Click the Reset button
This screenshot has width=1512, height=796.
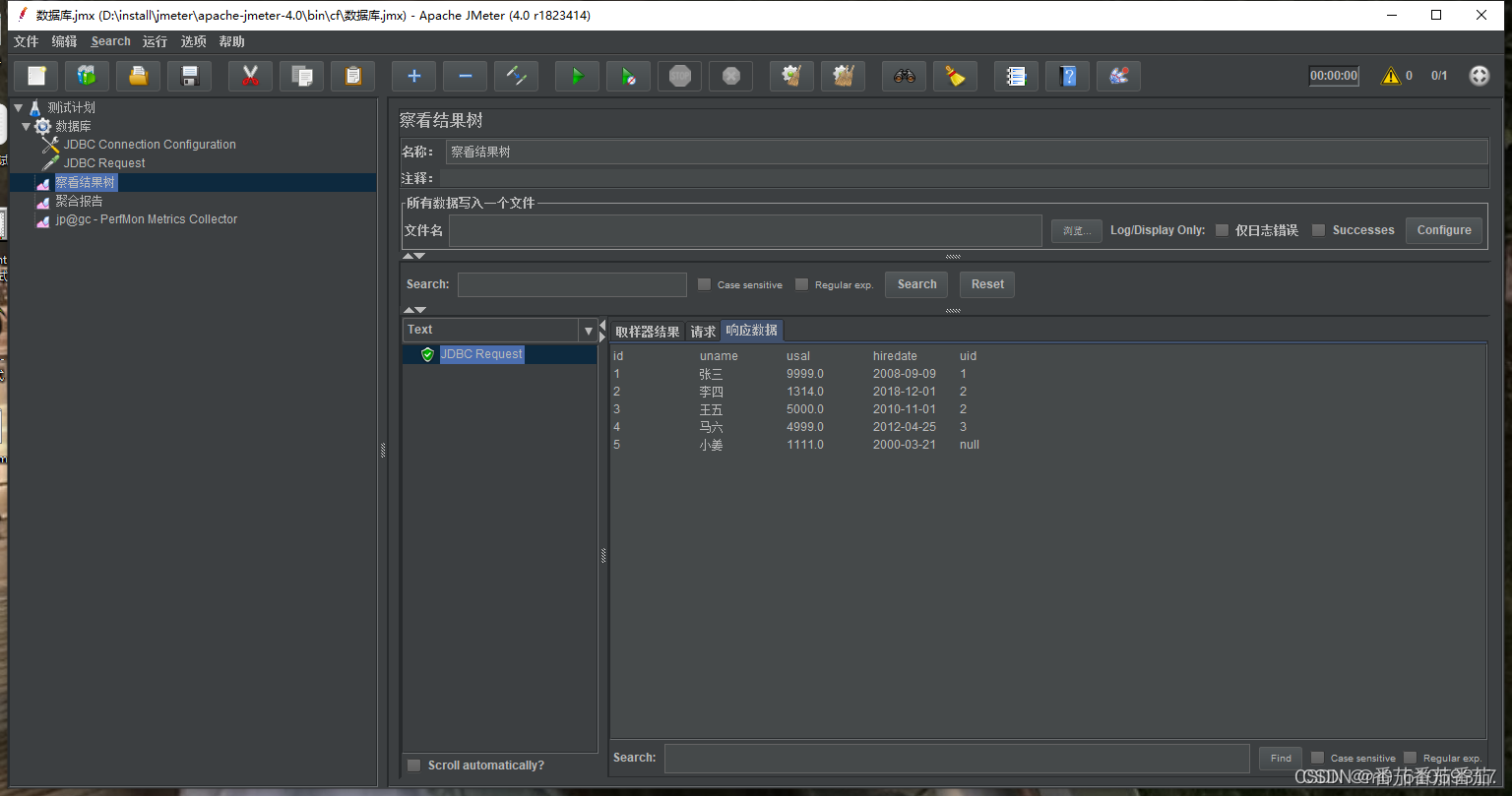click(987, 284)
